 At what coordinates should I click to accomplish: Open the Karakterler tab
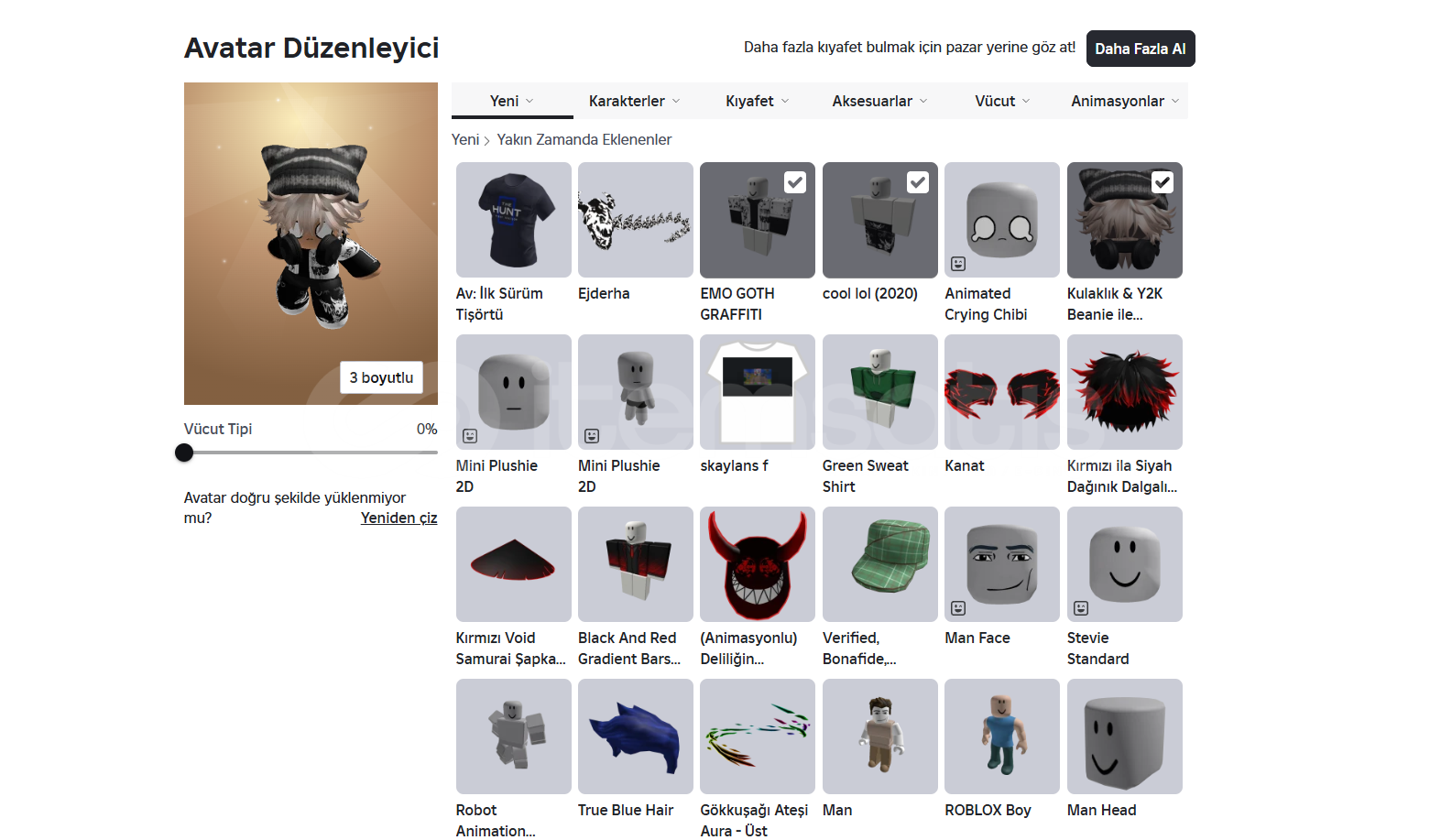click(635, 101)
